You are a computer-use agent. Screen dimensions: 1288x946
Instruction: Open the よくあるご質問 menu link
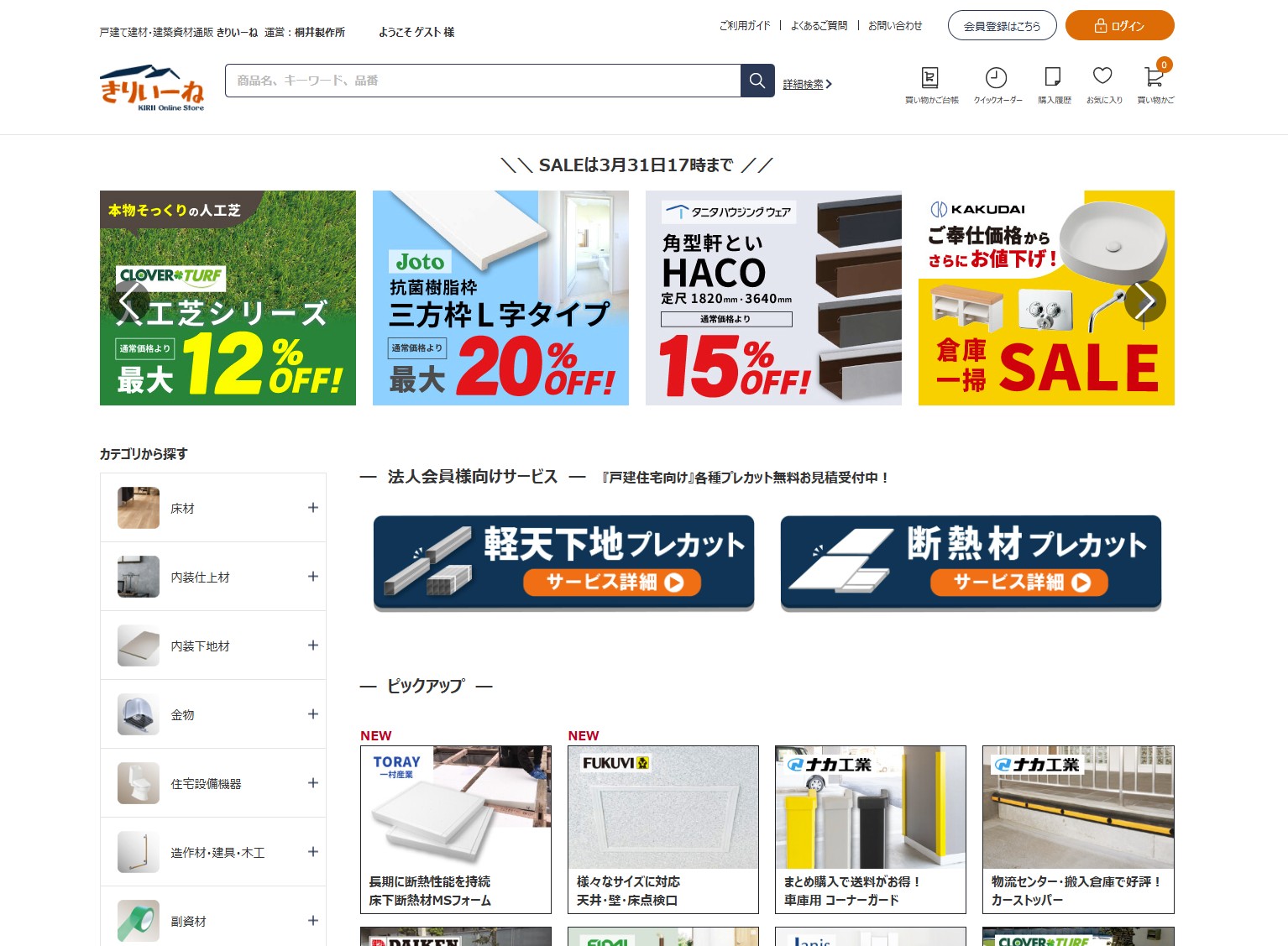pos(819,26)
